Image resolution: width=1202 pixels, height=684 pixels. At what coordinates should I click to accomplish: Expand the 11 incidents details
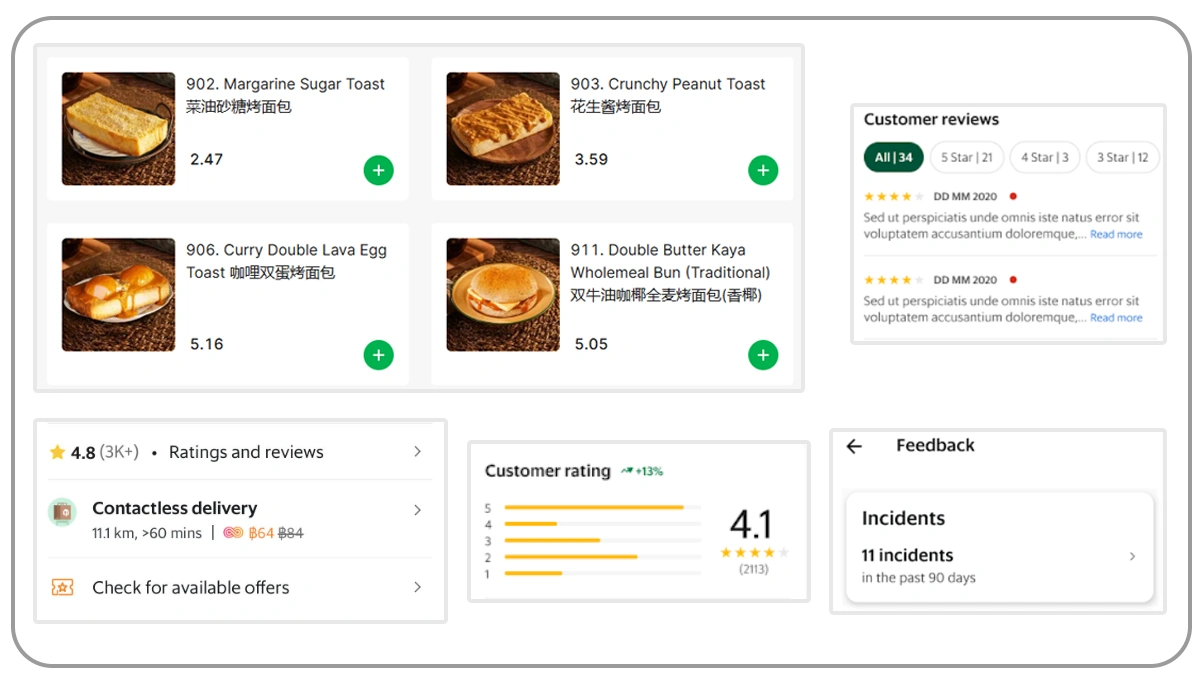pyautogui.click(x=1132, y=557)
